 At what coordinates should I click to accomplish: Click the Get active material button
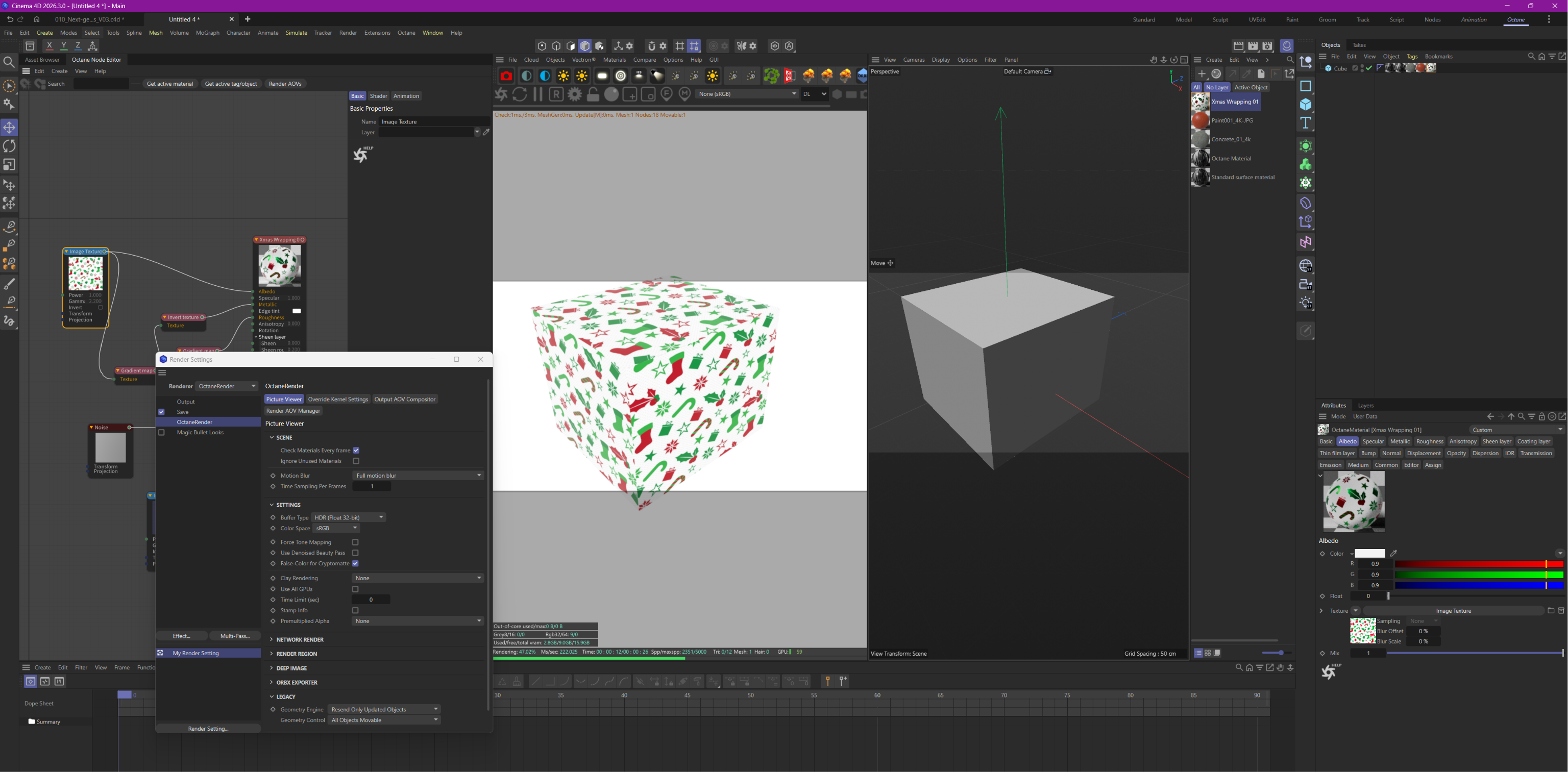170,84
